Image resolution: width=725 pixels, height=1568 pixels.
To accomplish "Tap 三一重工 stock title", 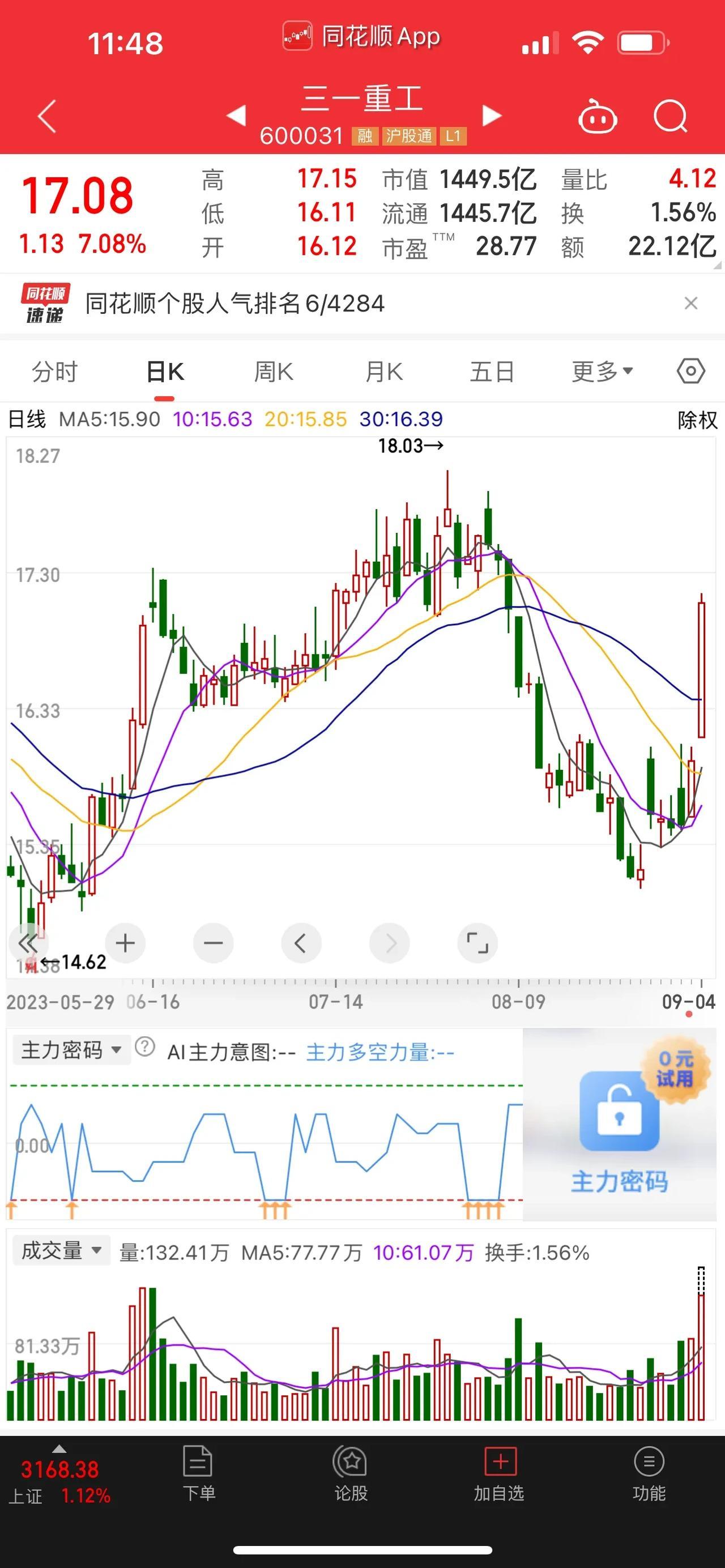I will pos(362,99).
